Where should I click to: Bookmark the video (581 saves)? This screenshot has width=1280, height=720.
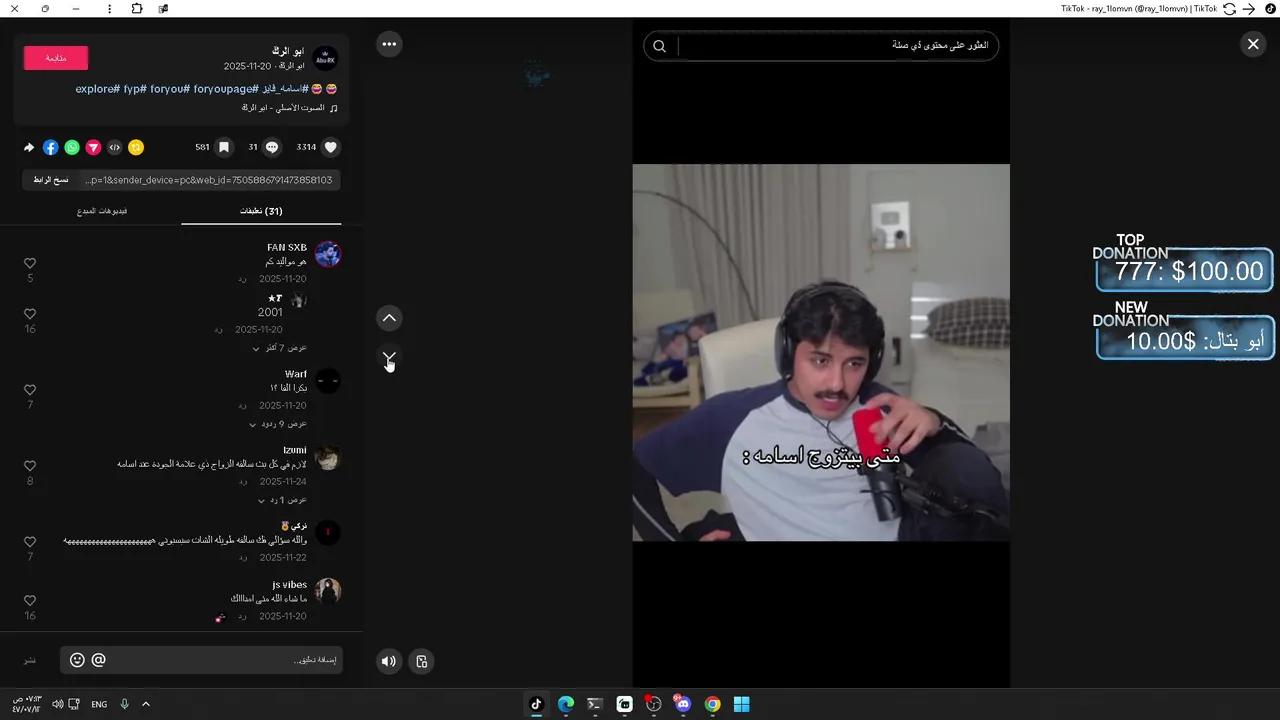click(x=224, y=147)
